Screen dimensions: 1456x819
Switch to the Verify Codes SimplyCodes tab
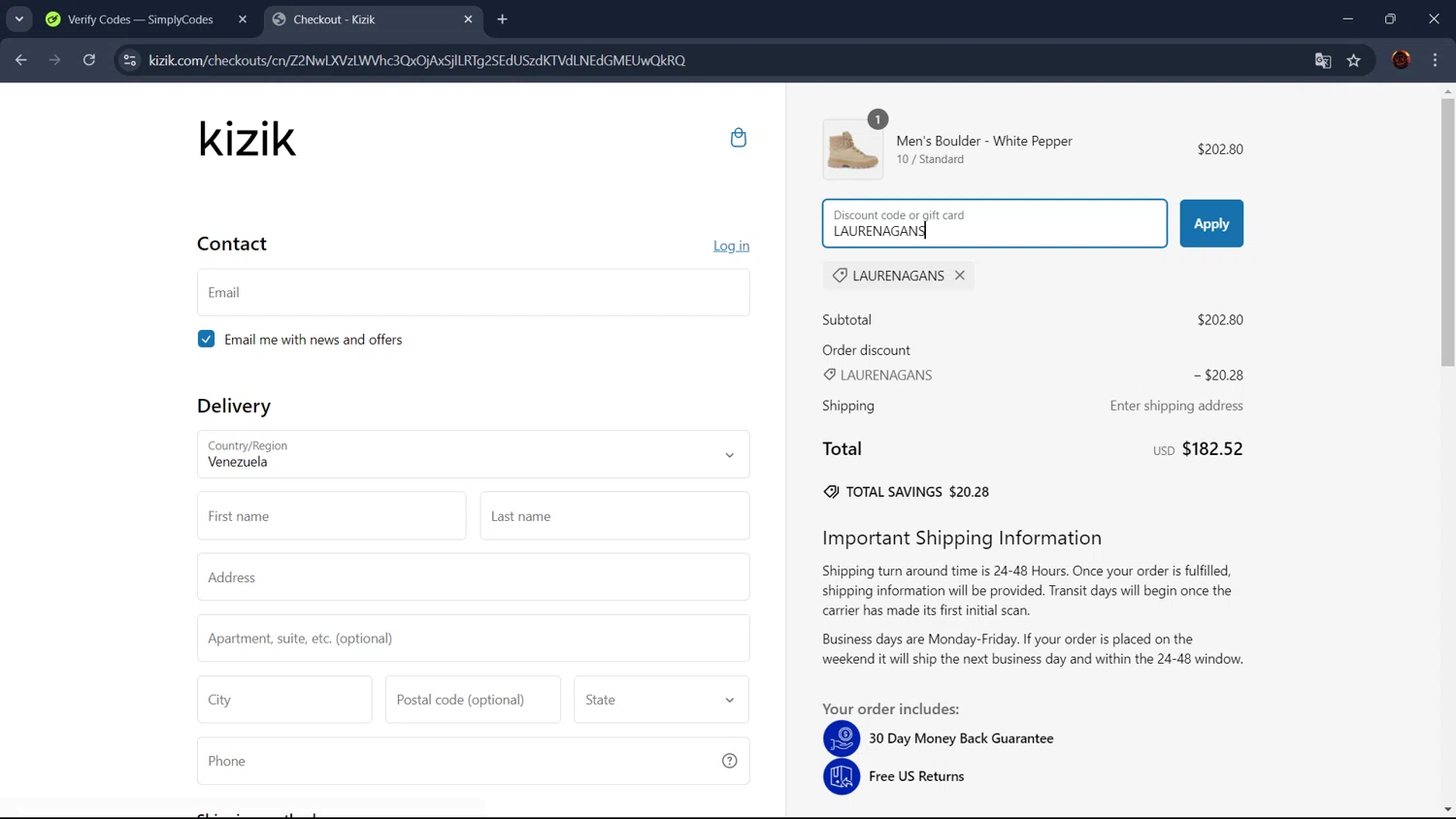coord(140,19)
